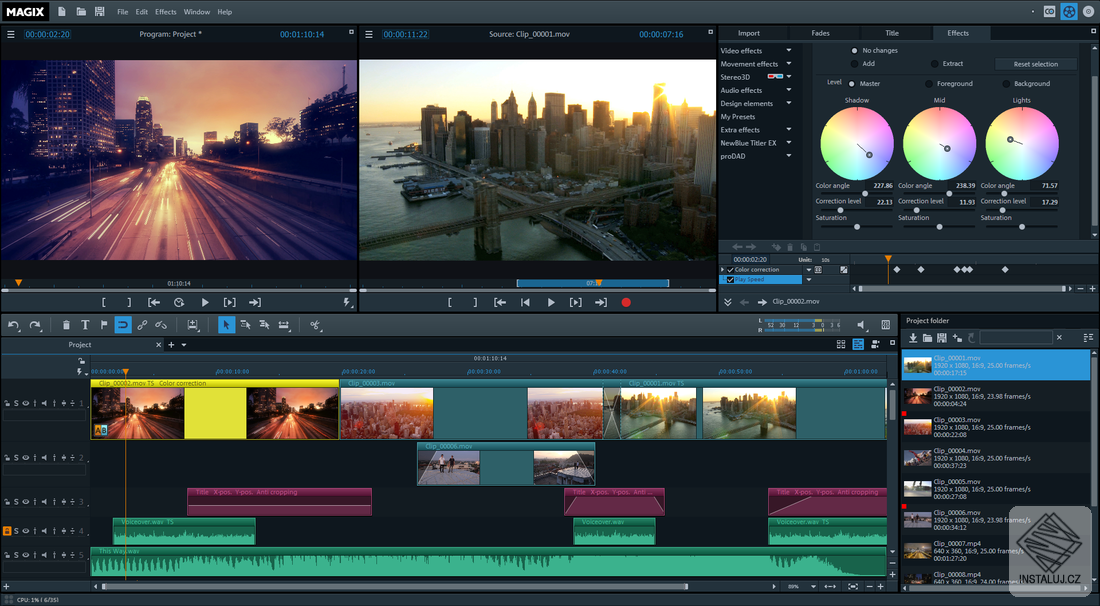Screen dimensions: 1100x606
Task: Open the File menu
Action: [123, 12]
